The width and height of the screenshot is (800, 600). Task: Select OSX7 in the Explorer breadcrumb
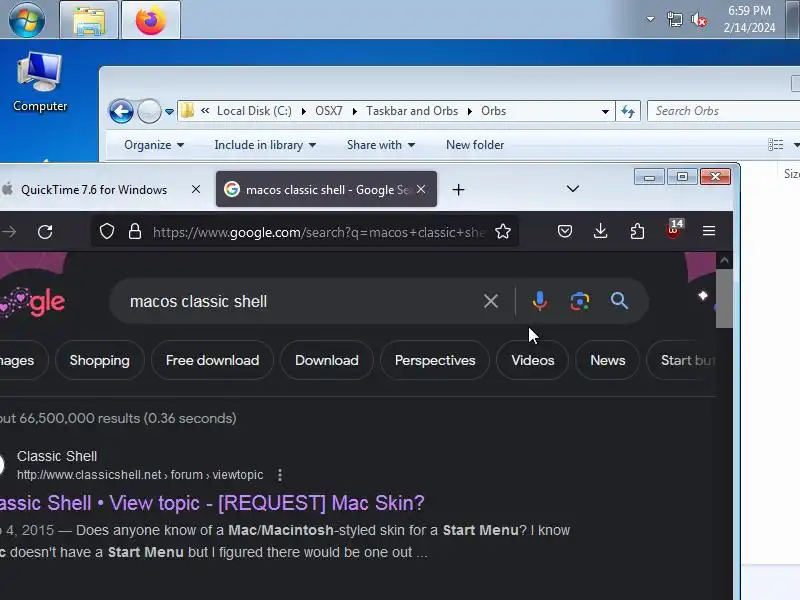[x=329, y=111]
